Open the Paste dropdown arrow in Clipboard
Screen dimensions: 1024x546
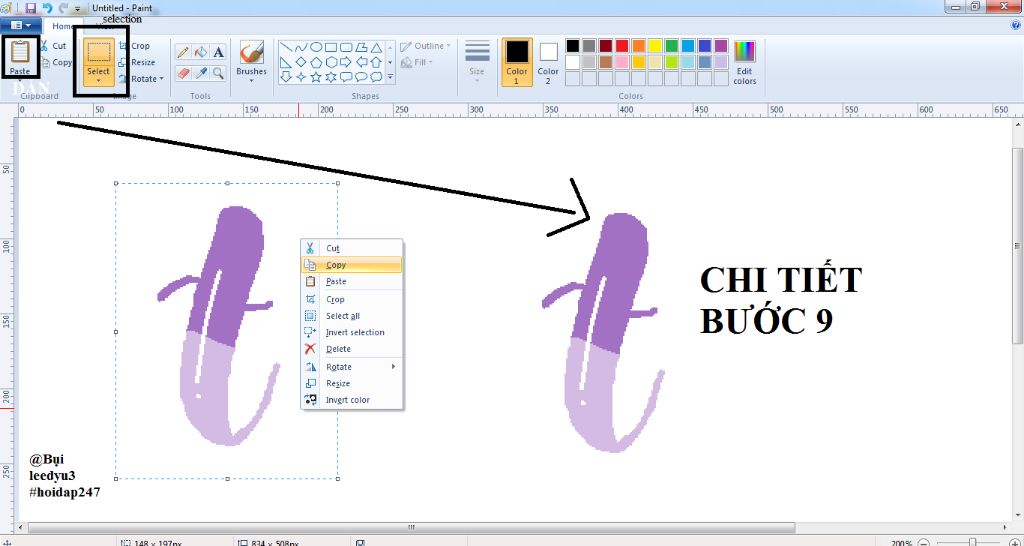[x=20, y=81]
